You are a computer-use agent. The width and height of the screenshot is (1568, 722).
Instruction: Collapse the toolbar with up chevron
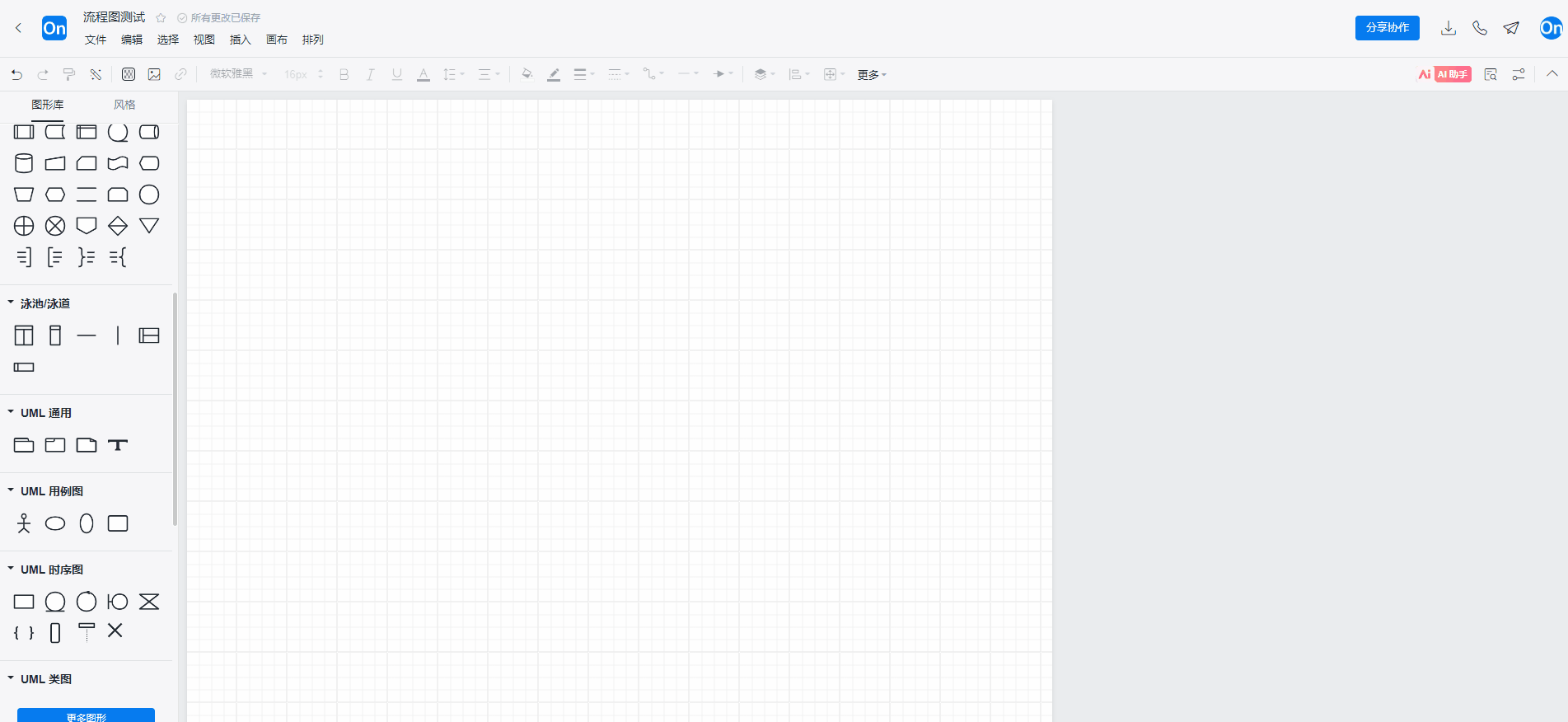1552,74
